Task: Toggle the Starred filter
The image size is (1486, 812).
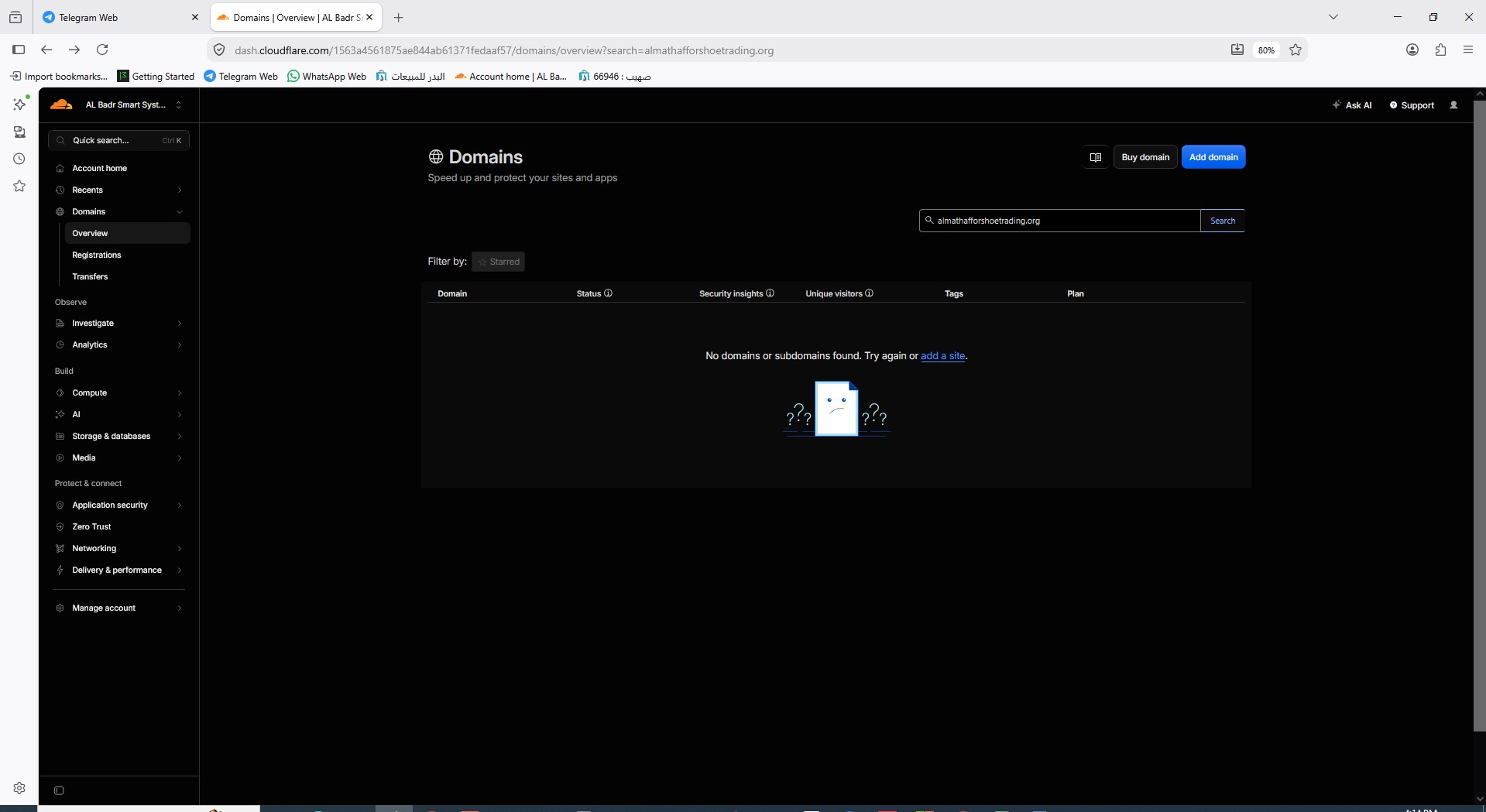Action: [x=499, y=262]
